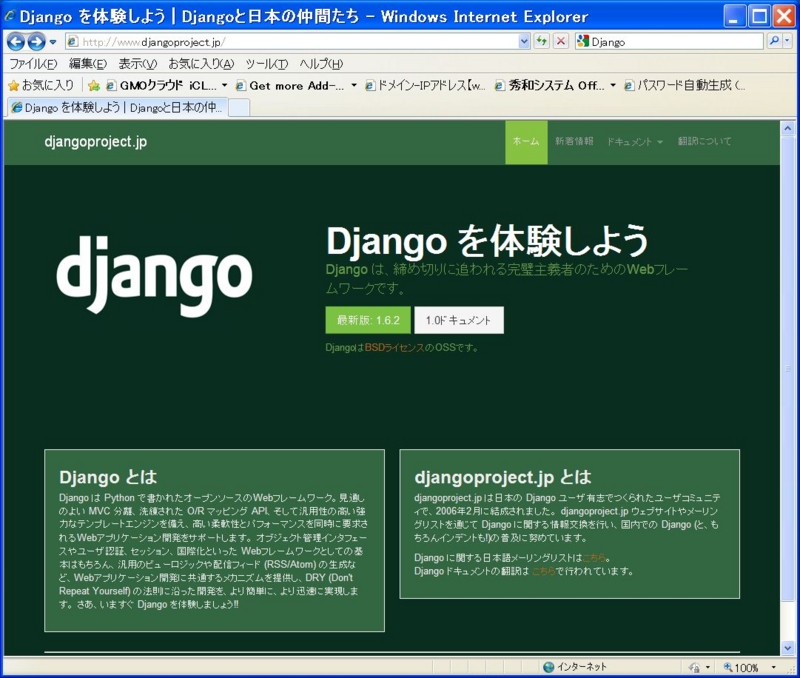Click the 1.0ドキュメント button
The width and height of the screenshot is (800, 678).
pos(459,320)
